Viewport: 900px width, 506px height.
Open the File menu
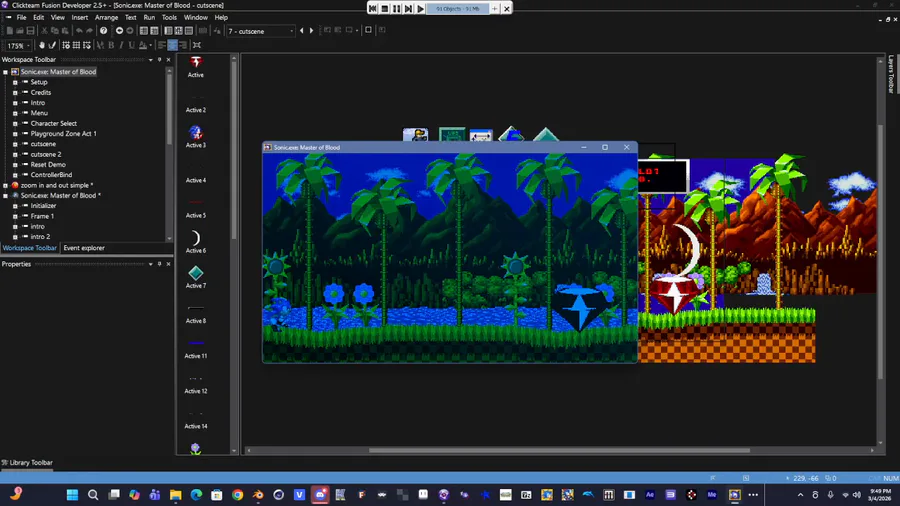(x=21, y=18)
